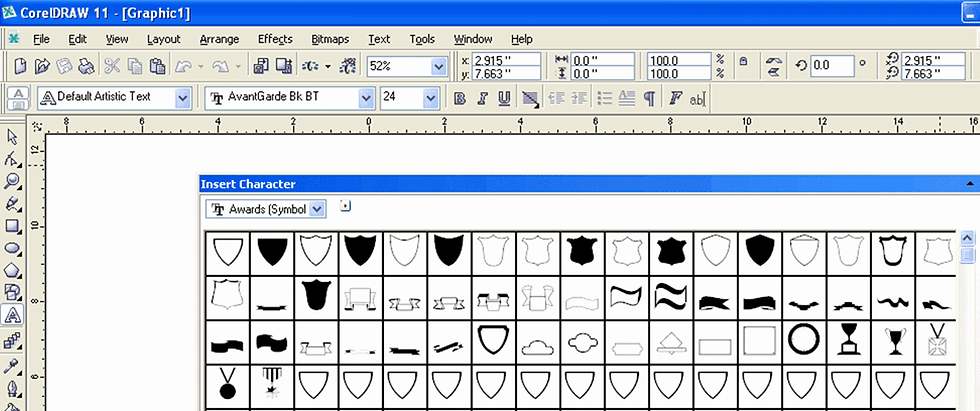The image size is (980, 411).
Task: Open the Default Artistic Text style dropdown
Action: coord(182,97)
